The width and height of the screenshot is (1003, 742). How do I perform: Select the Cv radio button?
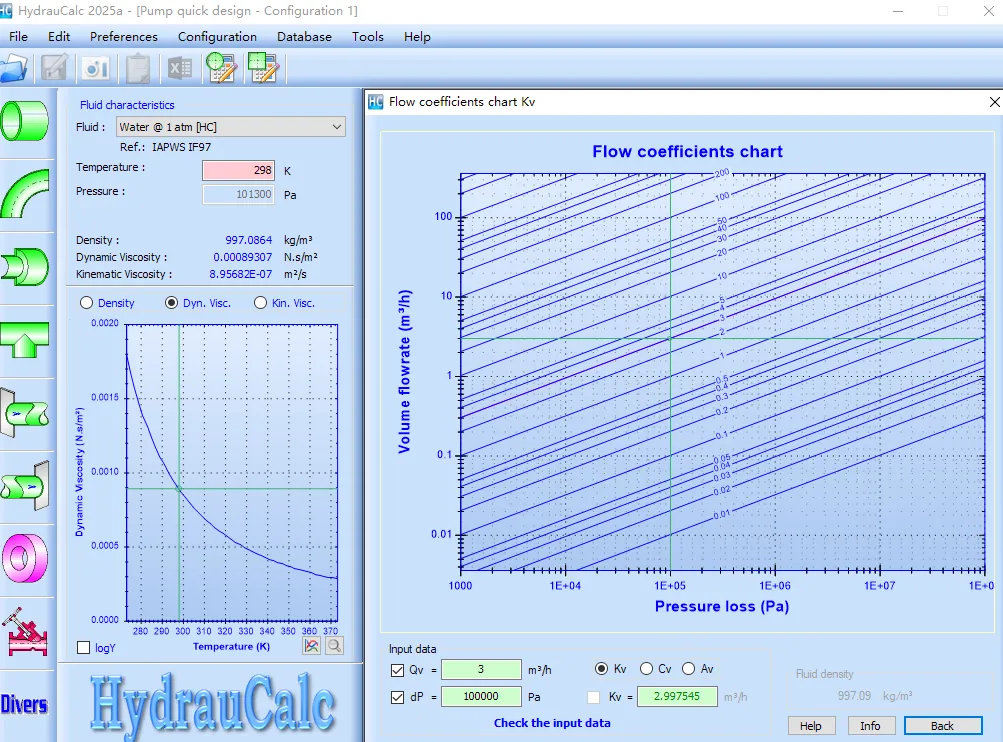click(647, 669)
